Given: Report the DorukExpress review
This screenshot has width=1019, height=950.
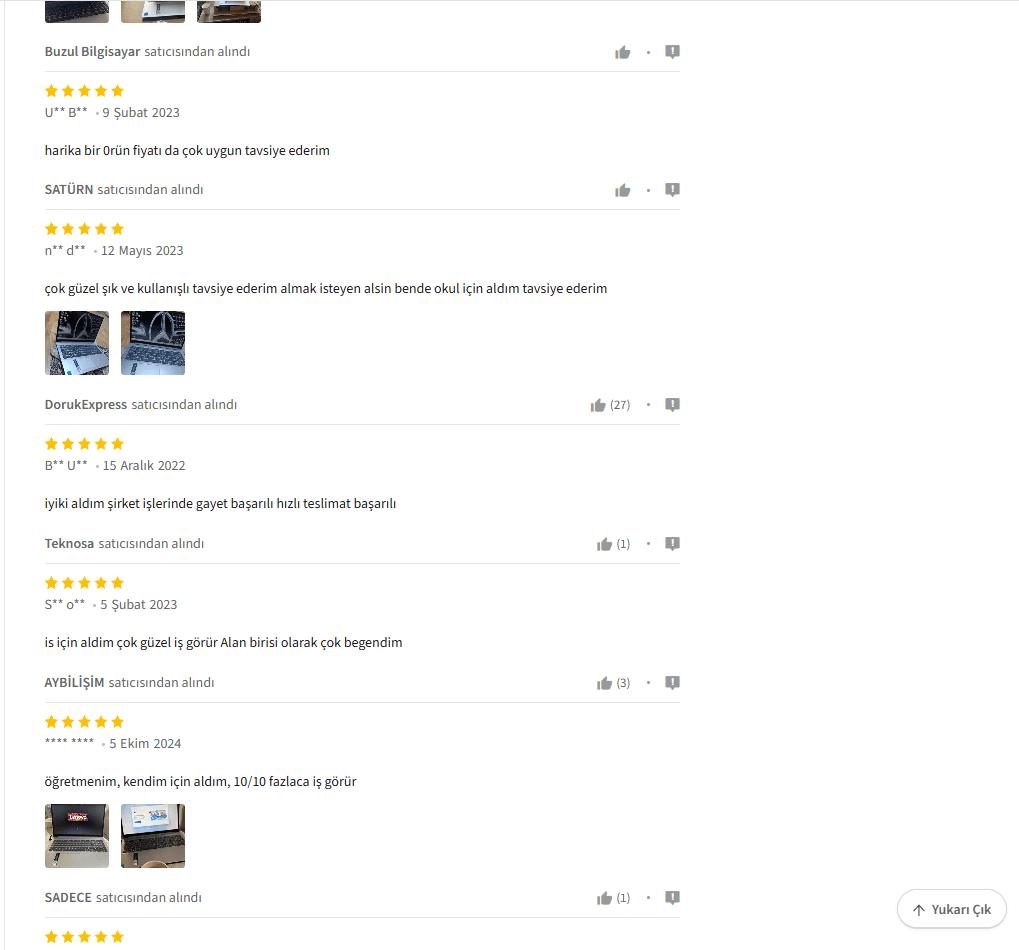Looking at the screenshot, I should point(673,405).
